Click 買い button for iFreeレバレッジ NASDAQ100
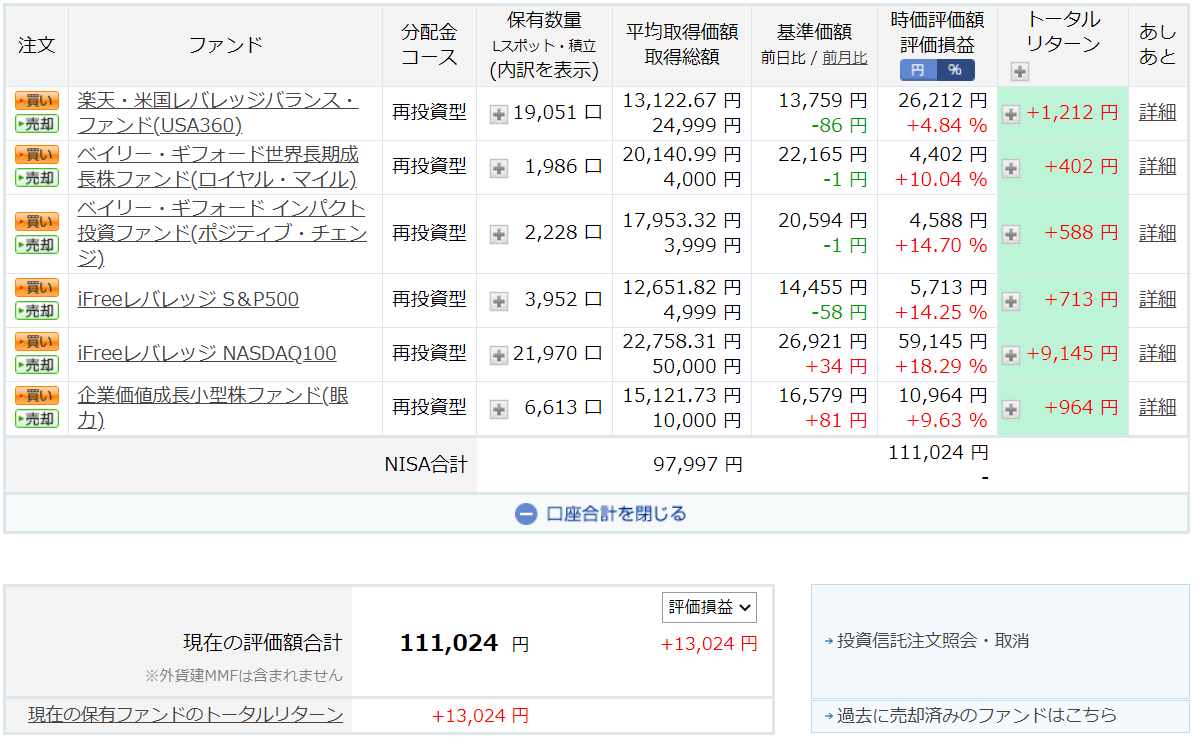Image resolution: width=1195 pixels, height=739 pixels. click(37, 342)
